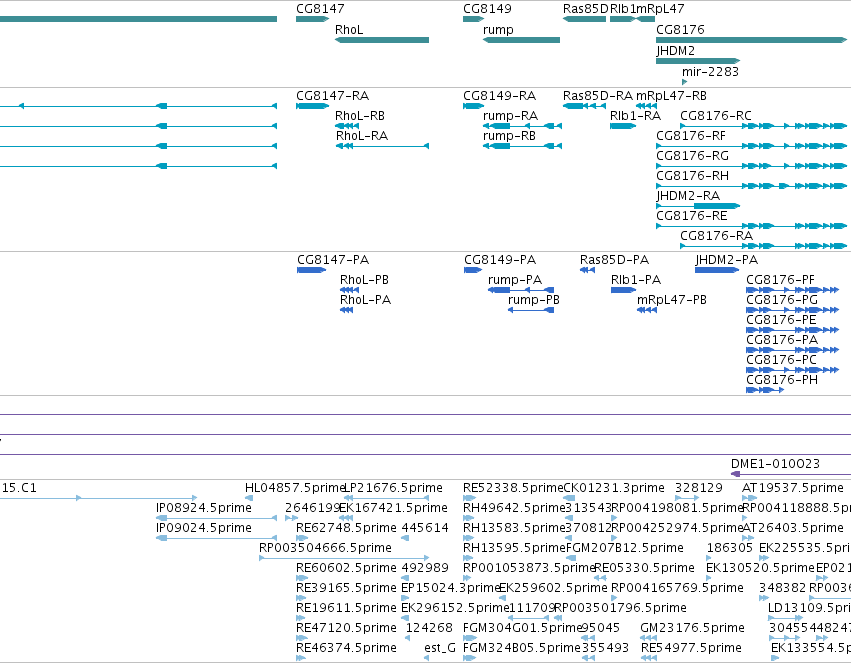Select protein CG8147-PA

point(333,260)
